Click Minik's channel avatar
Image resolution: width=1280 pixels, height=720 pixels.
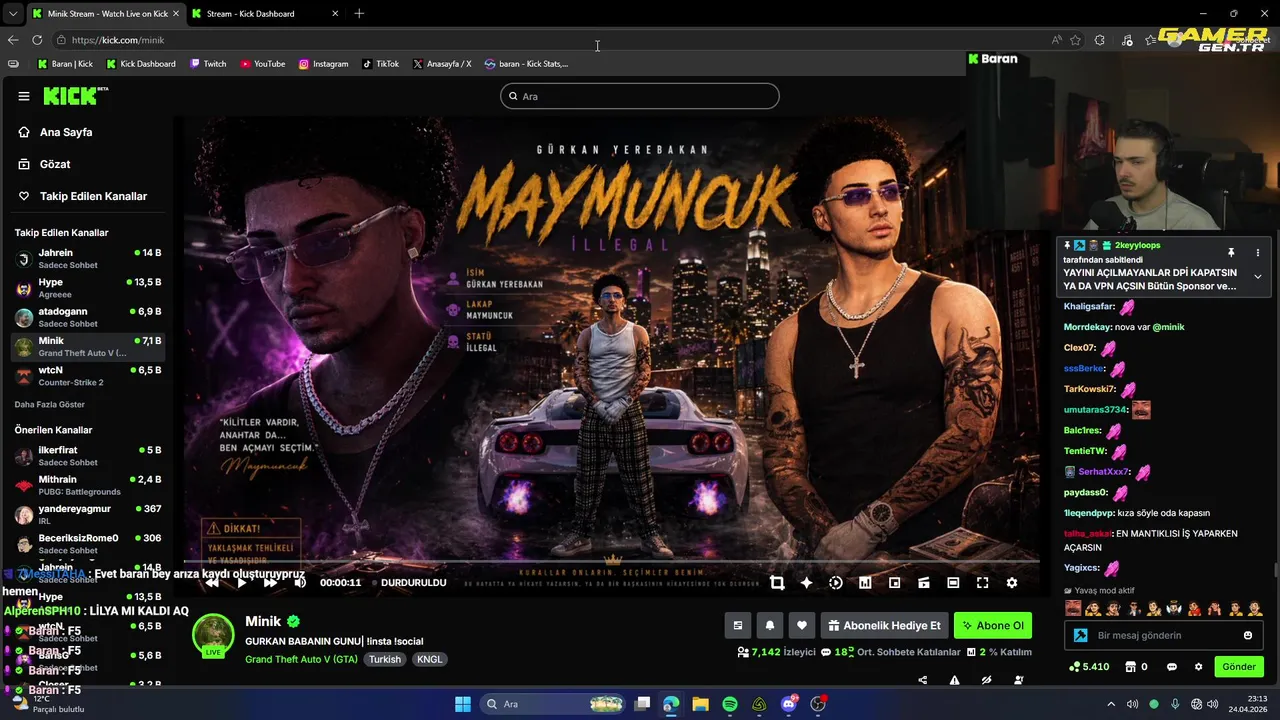(213, 636)
